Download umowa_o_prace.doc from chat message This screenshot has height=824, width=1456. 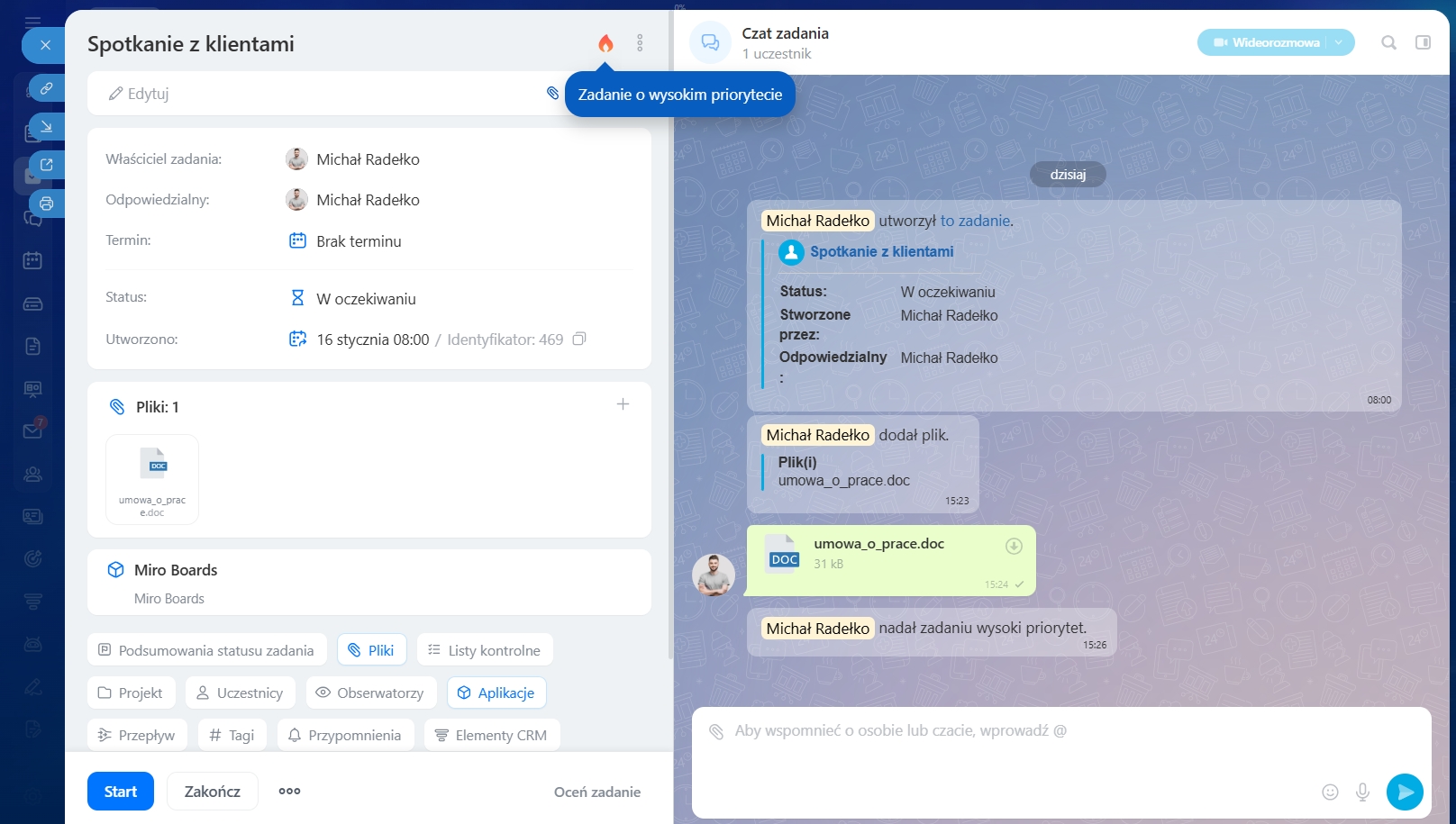(1014, 546)
